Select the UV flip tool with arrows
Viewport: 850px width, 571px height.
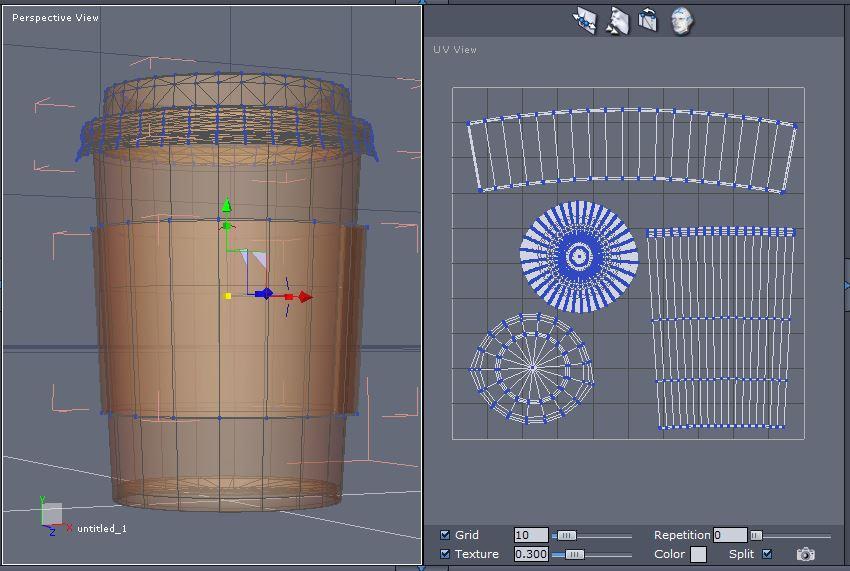tap(617, 21)
